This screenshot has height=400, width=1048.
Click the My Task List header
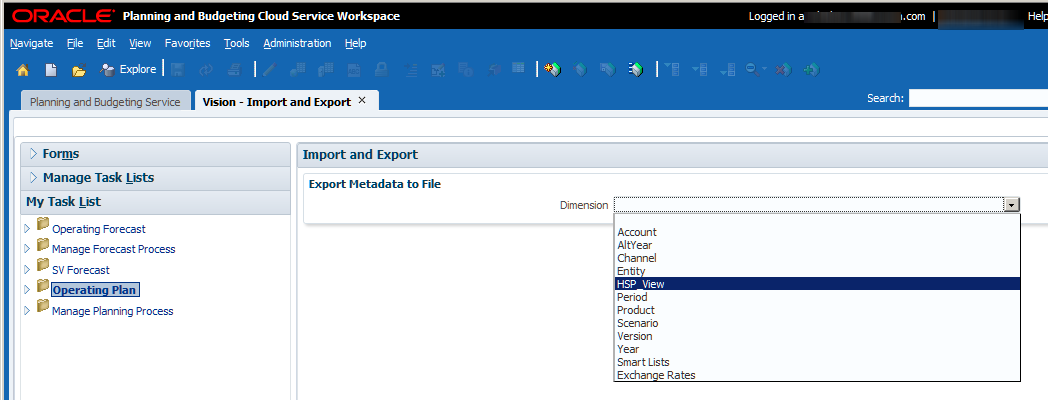coord(155,201)
